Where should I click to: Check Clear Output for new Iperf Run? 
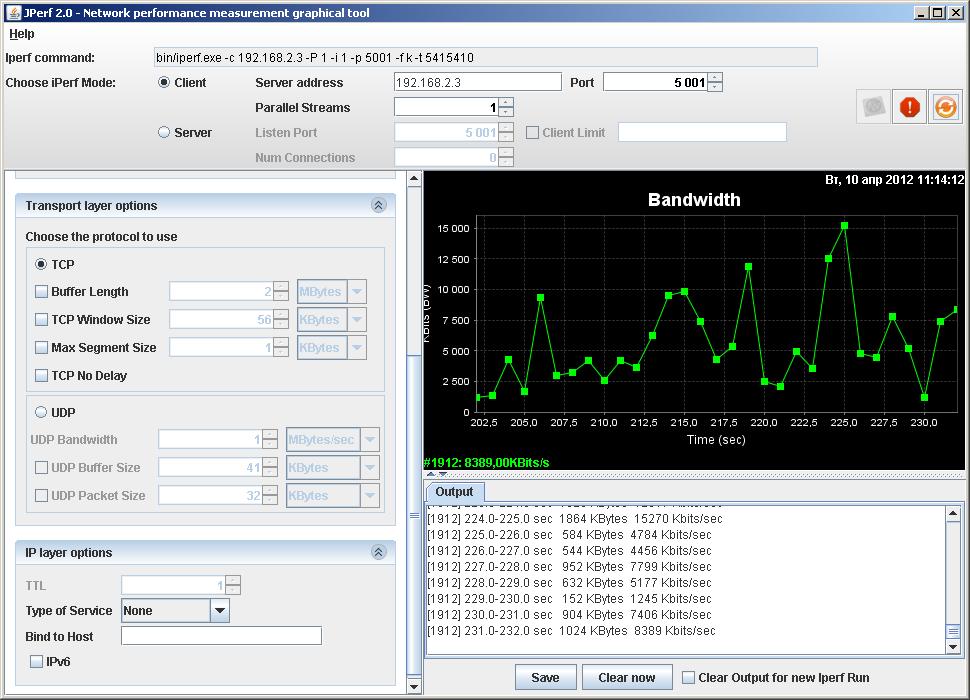[688, 678]
